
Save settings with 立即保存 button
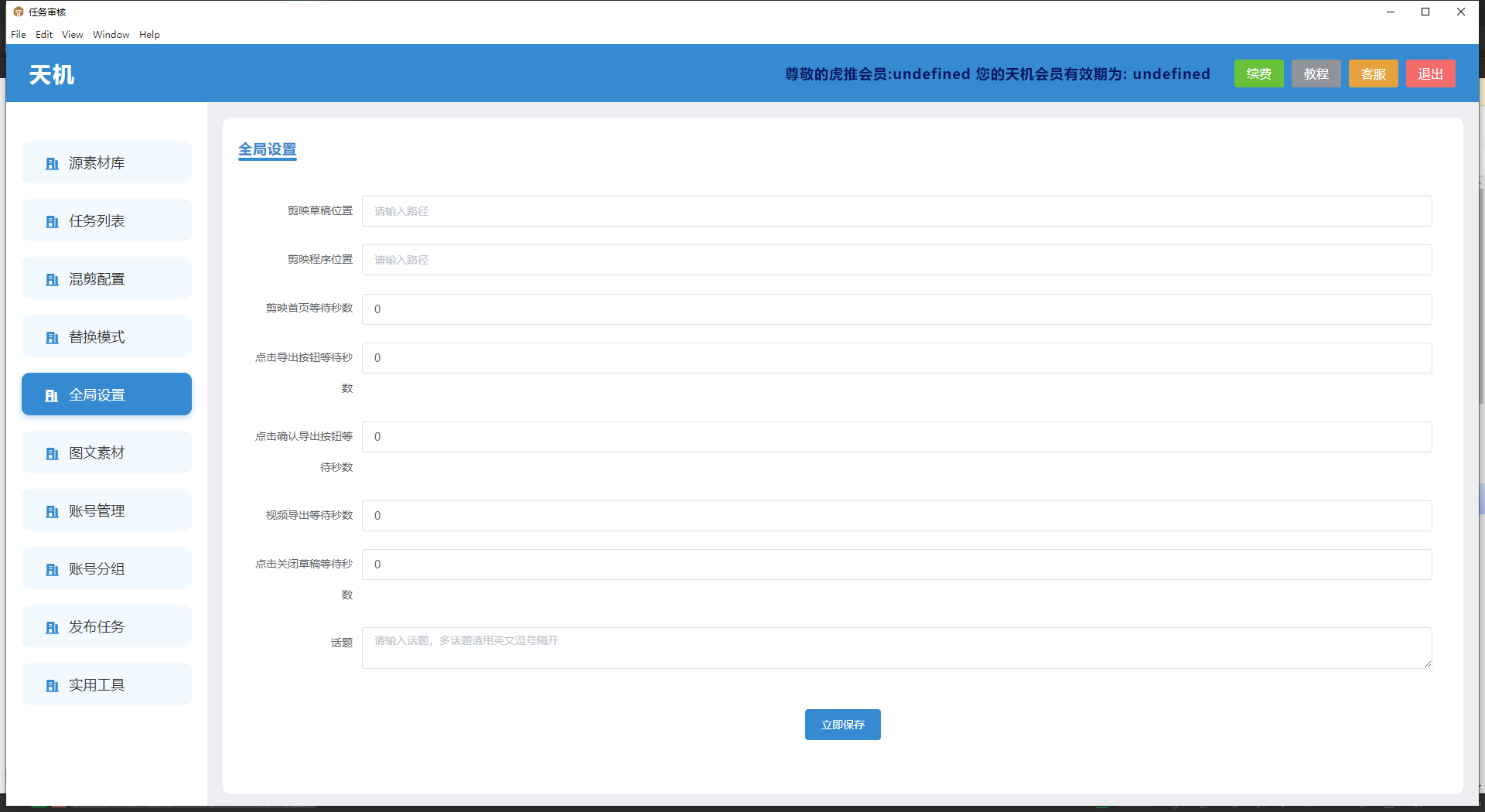(842, 725)
